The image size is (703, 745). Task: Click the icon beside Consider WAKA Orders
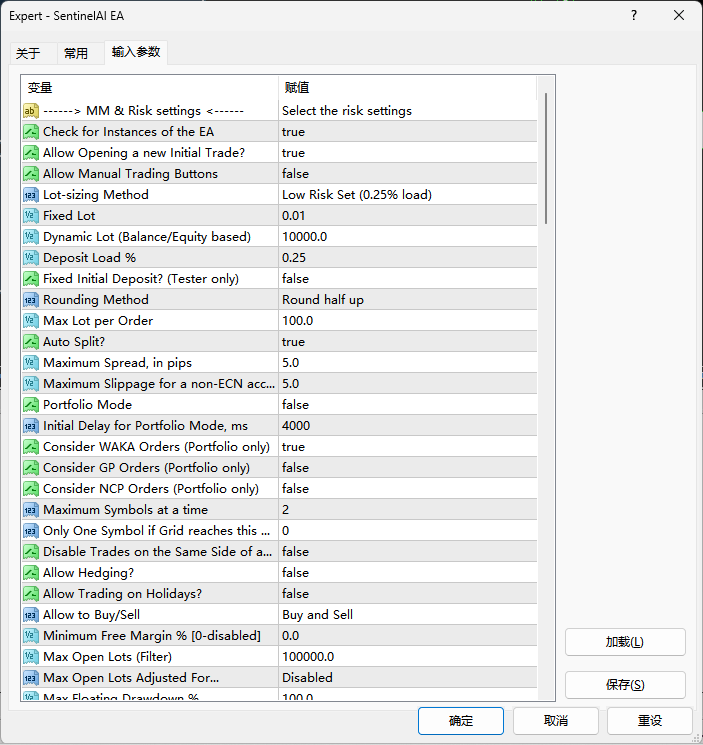[x=31, y=447]
